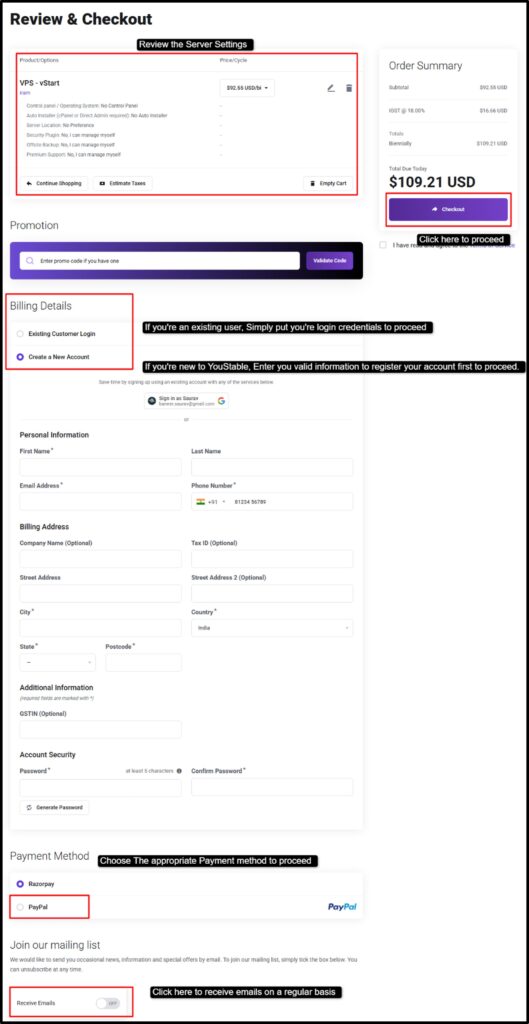Click the trash icon to remove VPS - vStart

pos(349,88)
